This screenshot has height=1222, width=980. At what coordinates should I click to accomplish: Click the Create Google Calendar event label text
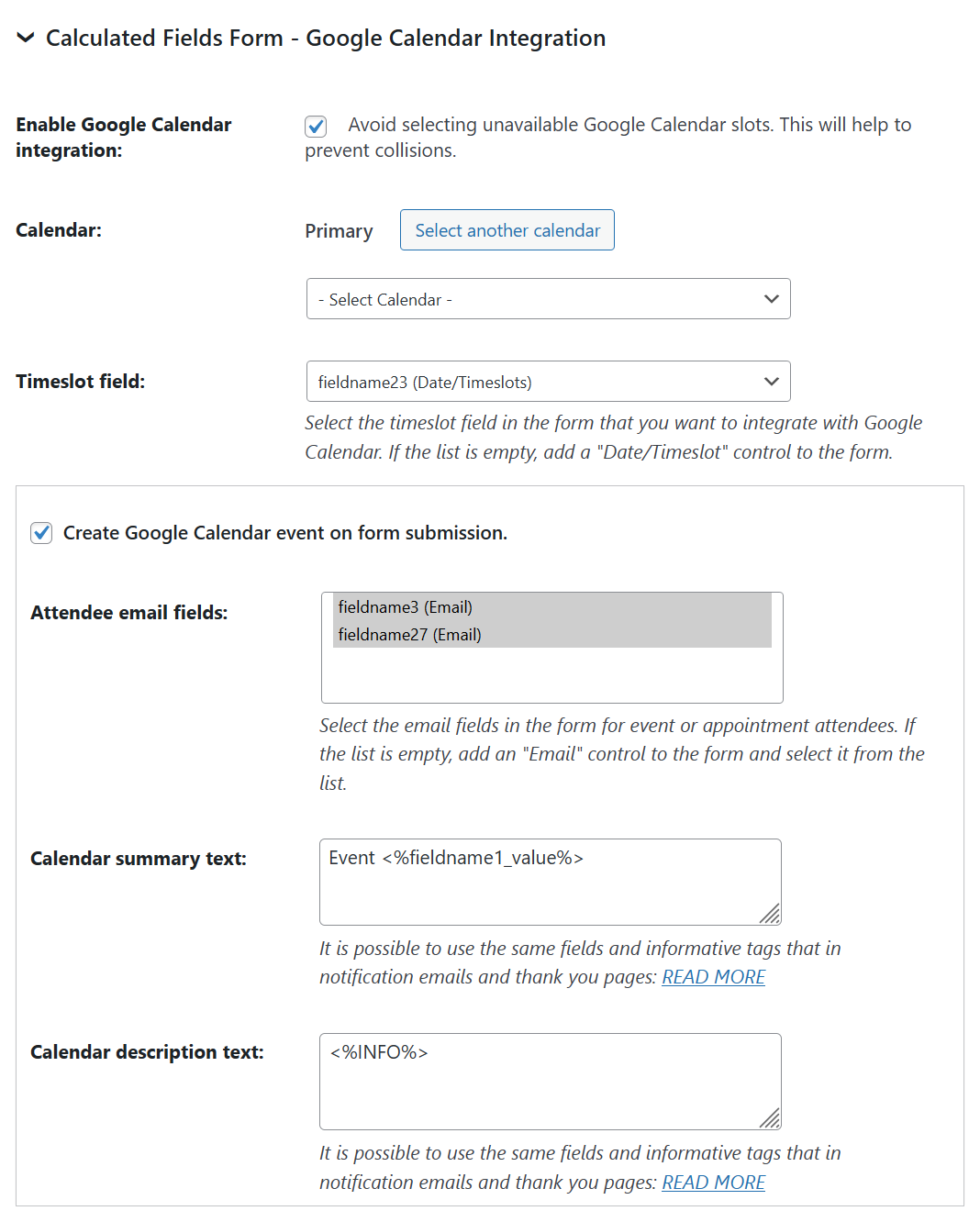pos(284,533)
